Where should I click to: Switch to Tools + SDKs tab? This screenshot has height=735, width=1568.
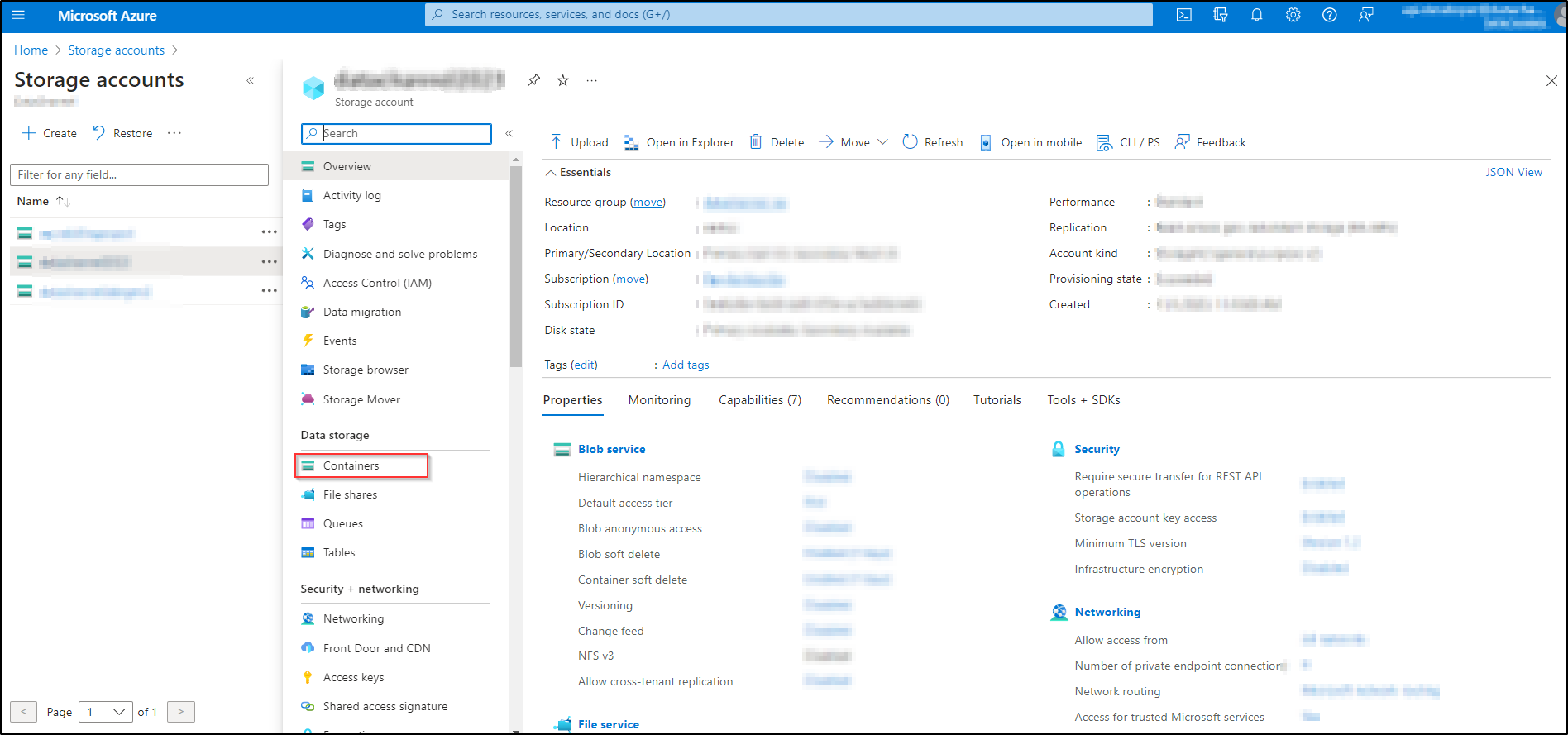[x=1083, y=400]
